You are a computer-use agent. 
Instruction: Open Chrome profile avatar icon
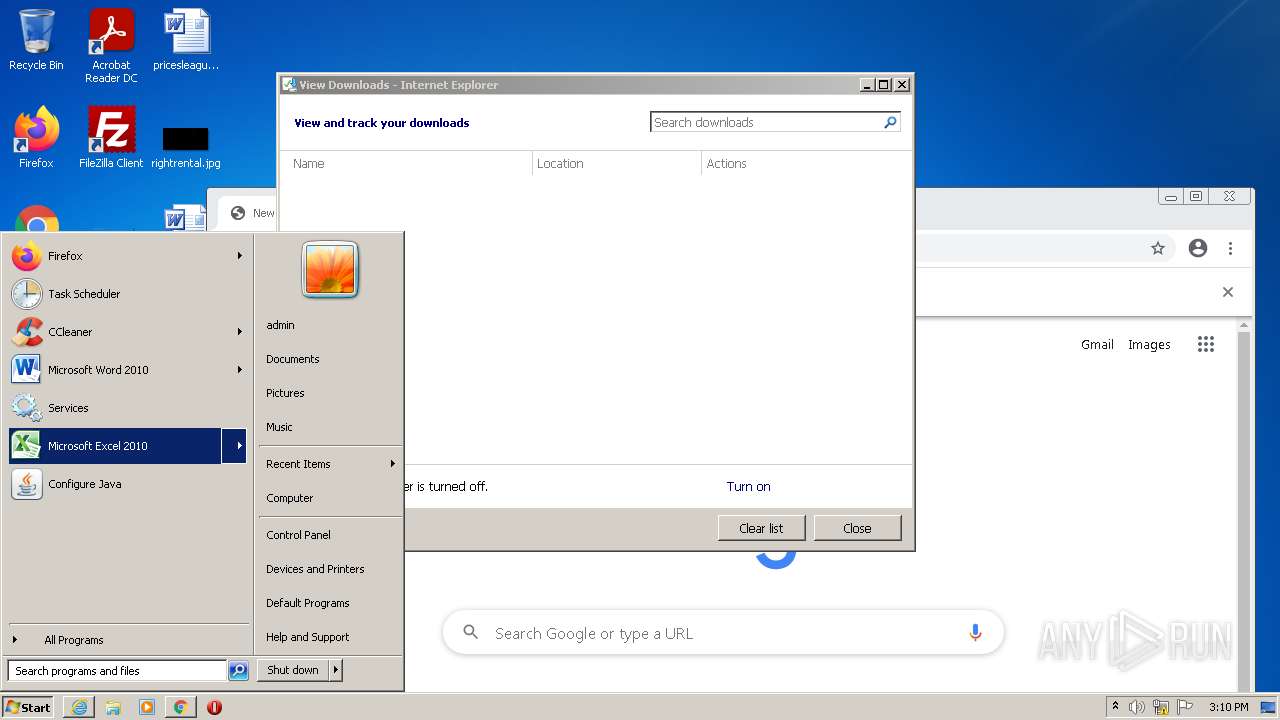point(1198,248)
